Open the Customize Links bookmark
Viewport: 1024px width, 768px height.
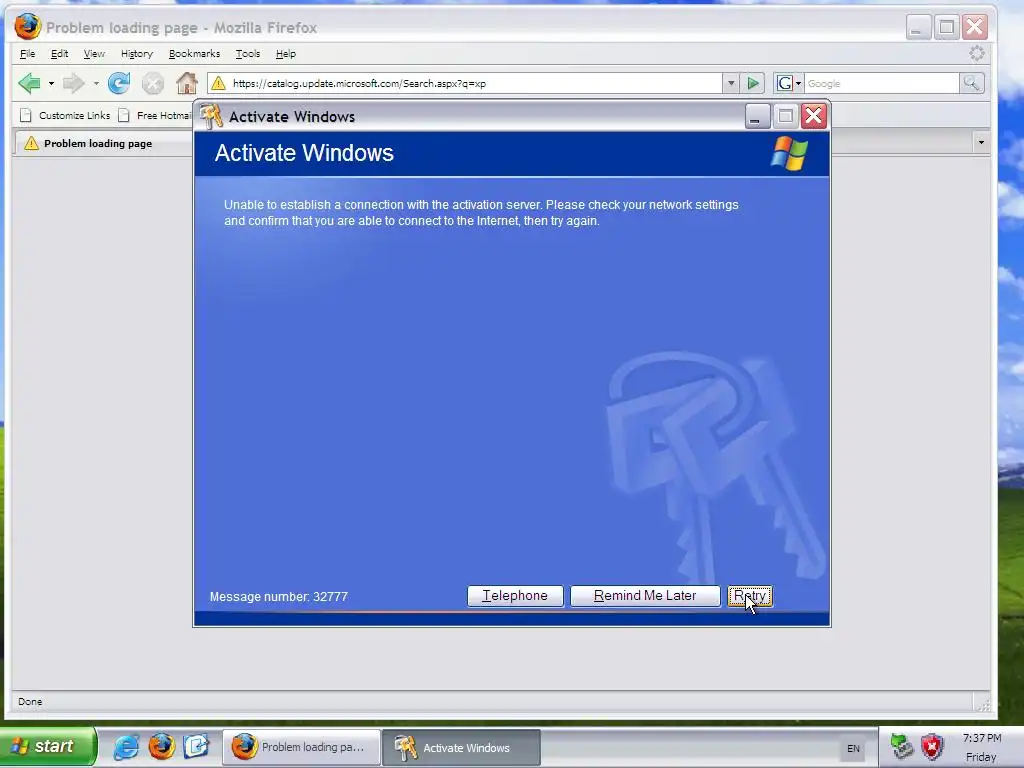click(x=65, y=116)
